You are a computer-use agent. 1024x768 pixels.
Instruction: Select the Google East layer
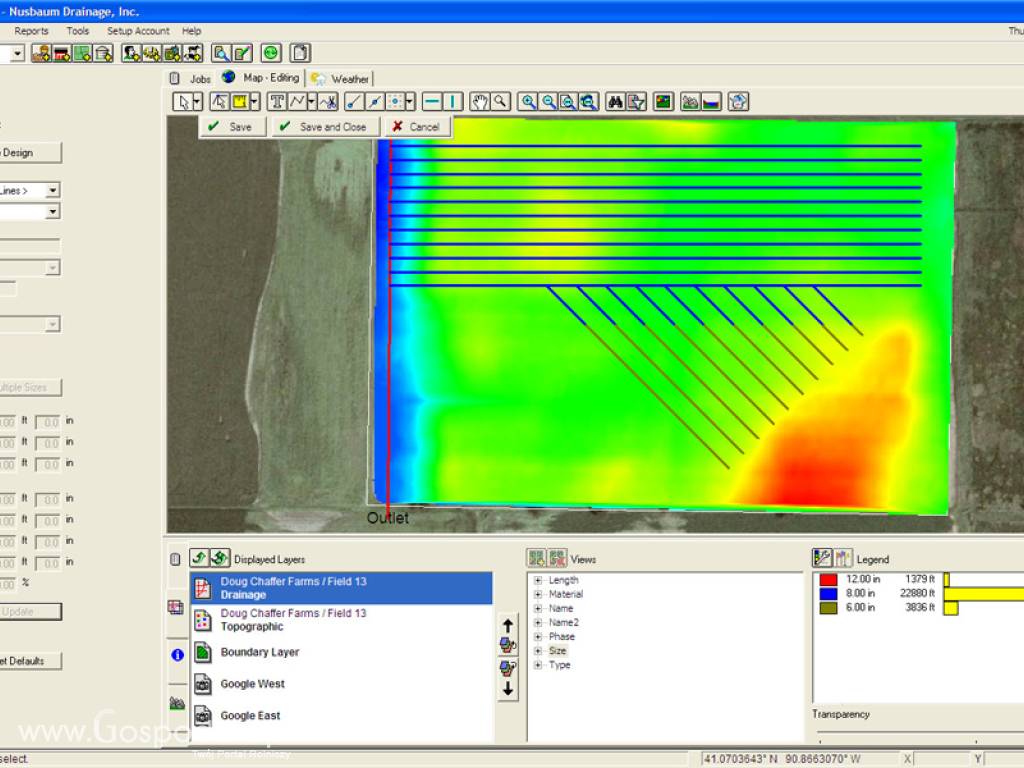click(x=341, y=716)
